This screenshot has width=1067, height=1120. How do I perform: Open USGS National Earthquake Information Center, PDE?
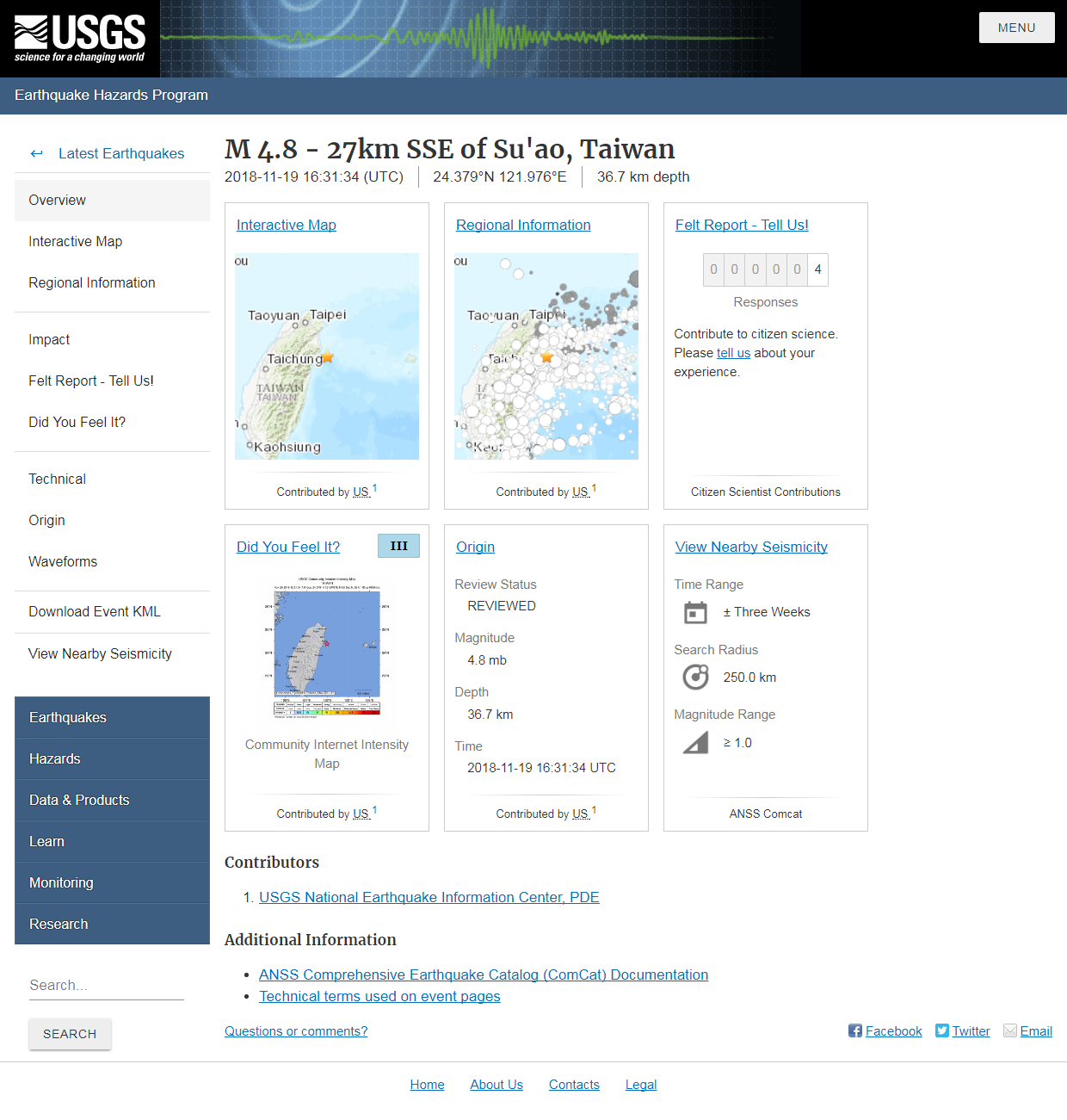[x=429, y=897]
